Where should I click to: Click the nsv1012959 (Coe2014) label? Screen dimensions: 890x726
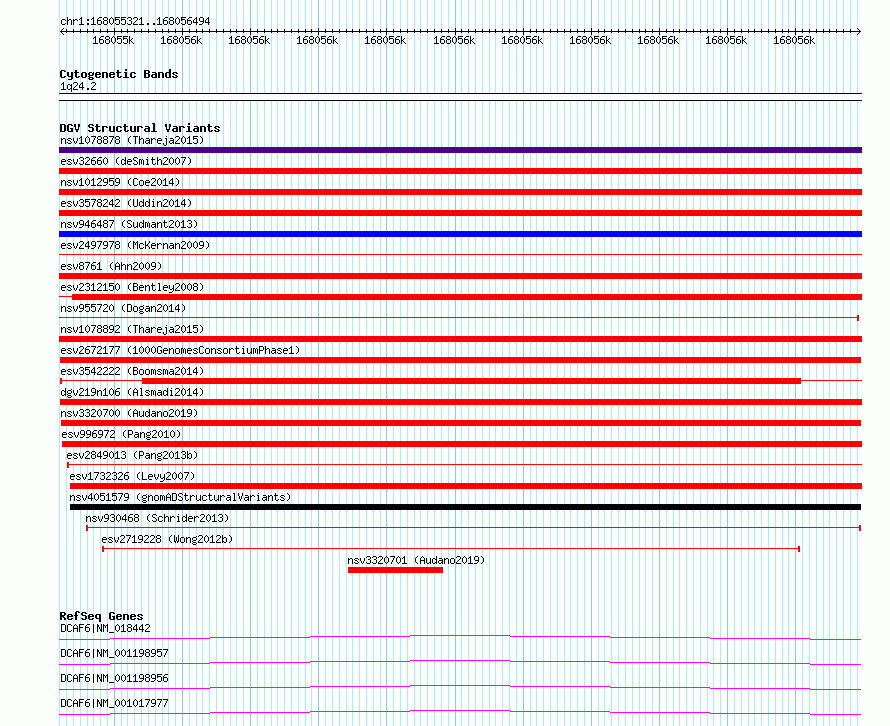pyautogui.click(x=120, y=182)
